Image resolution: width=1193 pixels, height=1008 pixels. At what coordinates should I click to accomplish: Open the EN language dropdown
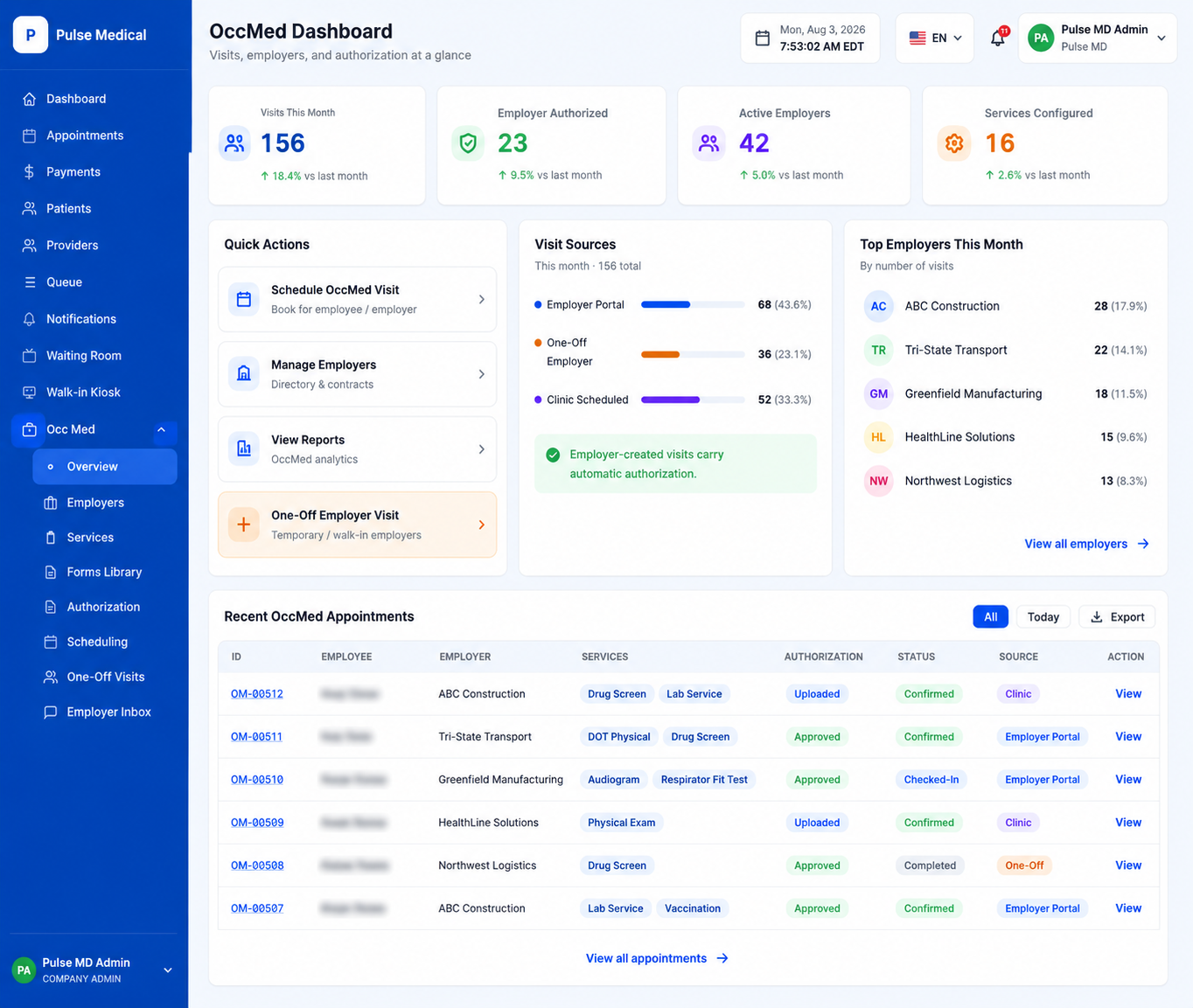935,38
